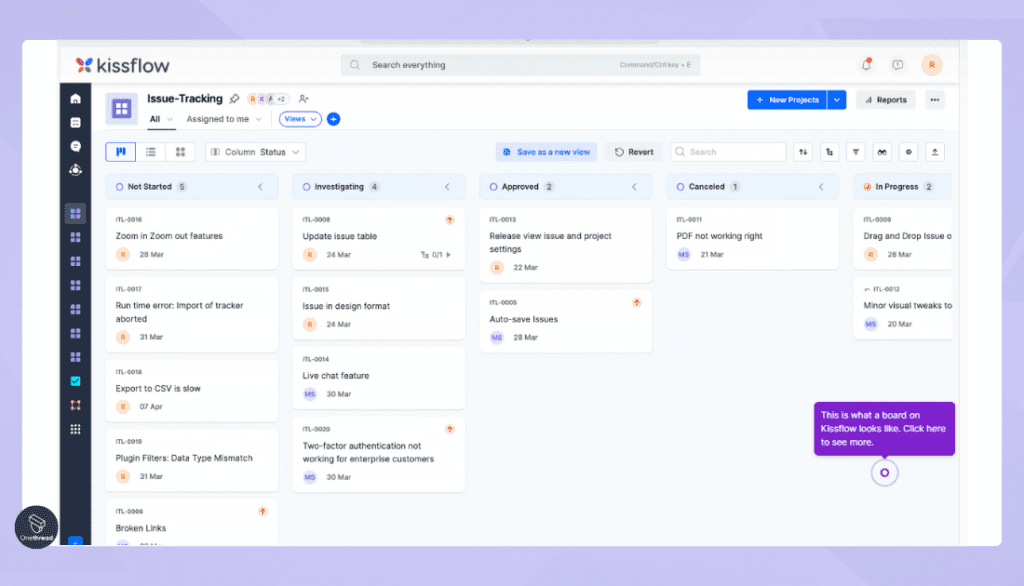Open the nine-dot apps grid sidebar icon
This screenshot has height=586, width=1024.
75,429
